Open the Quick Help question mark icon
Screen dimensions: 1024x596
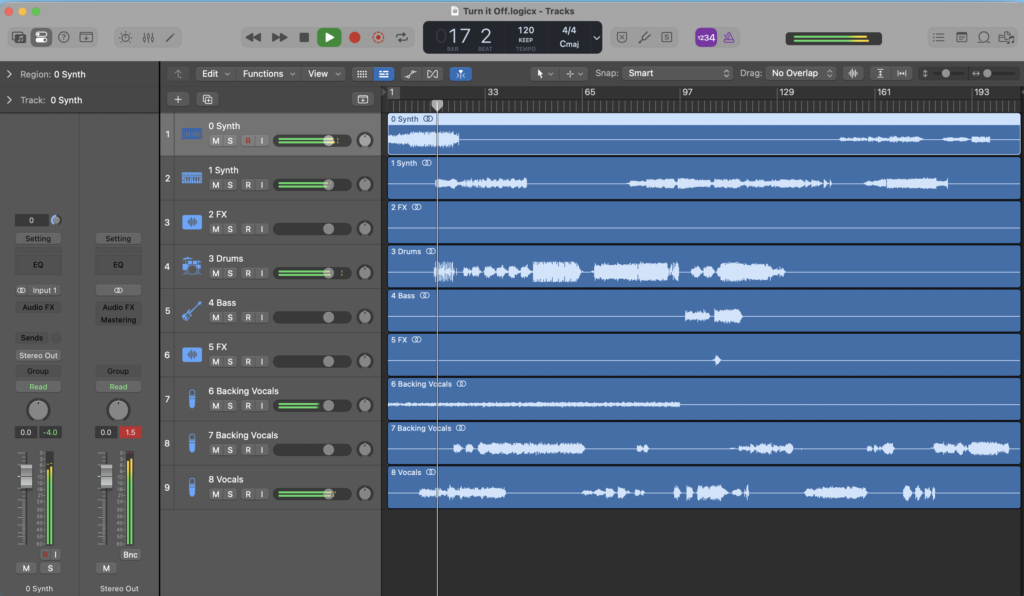pyautogui.click(x=64, y=37)
